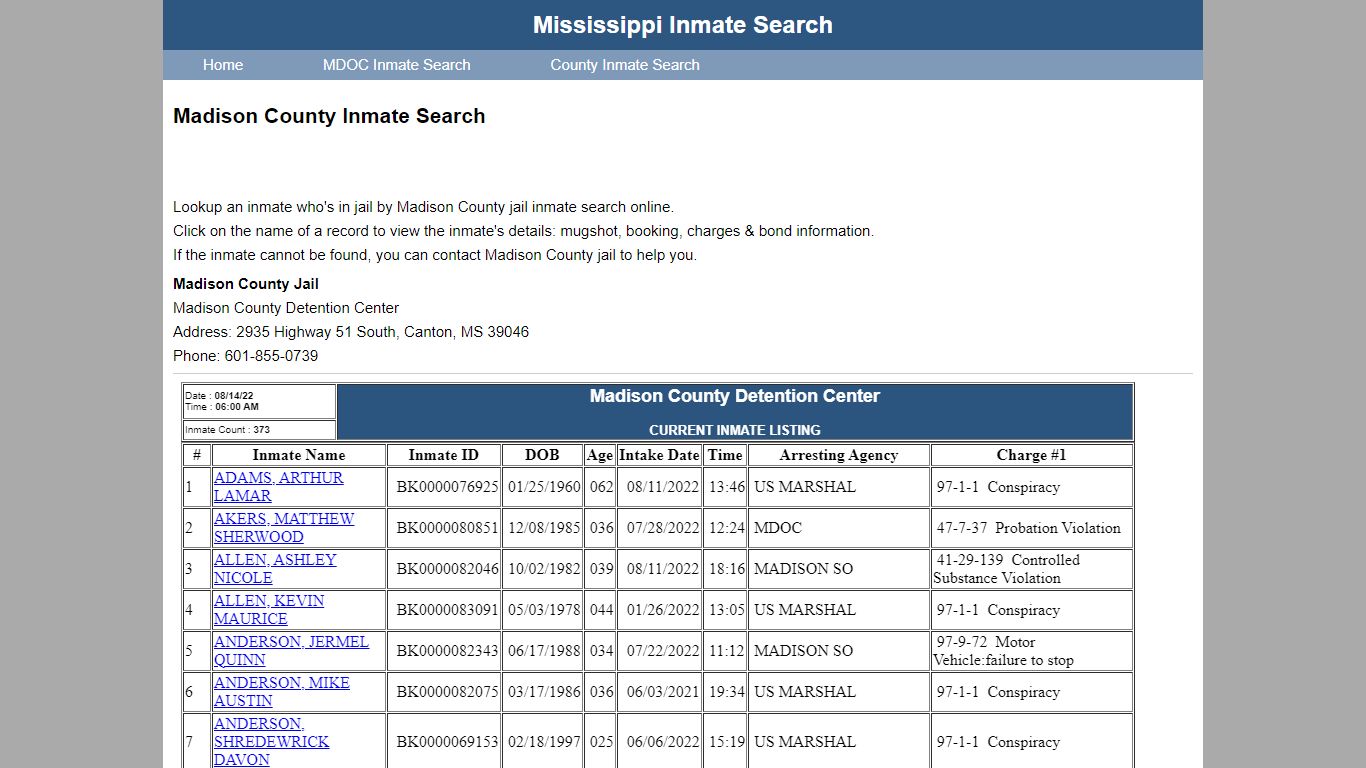Click Madison County Detention Center table title
The height and width of the screenshot is (768, 1366).
coord(735,396)
